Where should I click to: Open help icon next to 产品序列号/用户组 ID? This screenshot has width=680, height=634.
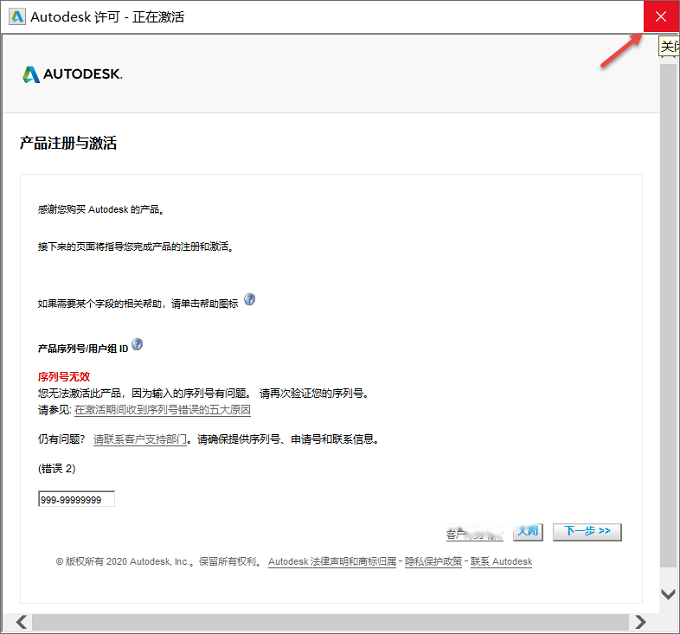(137, 344)
